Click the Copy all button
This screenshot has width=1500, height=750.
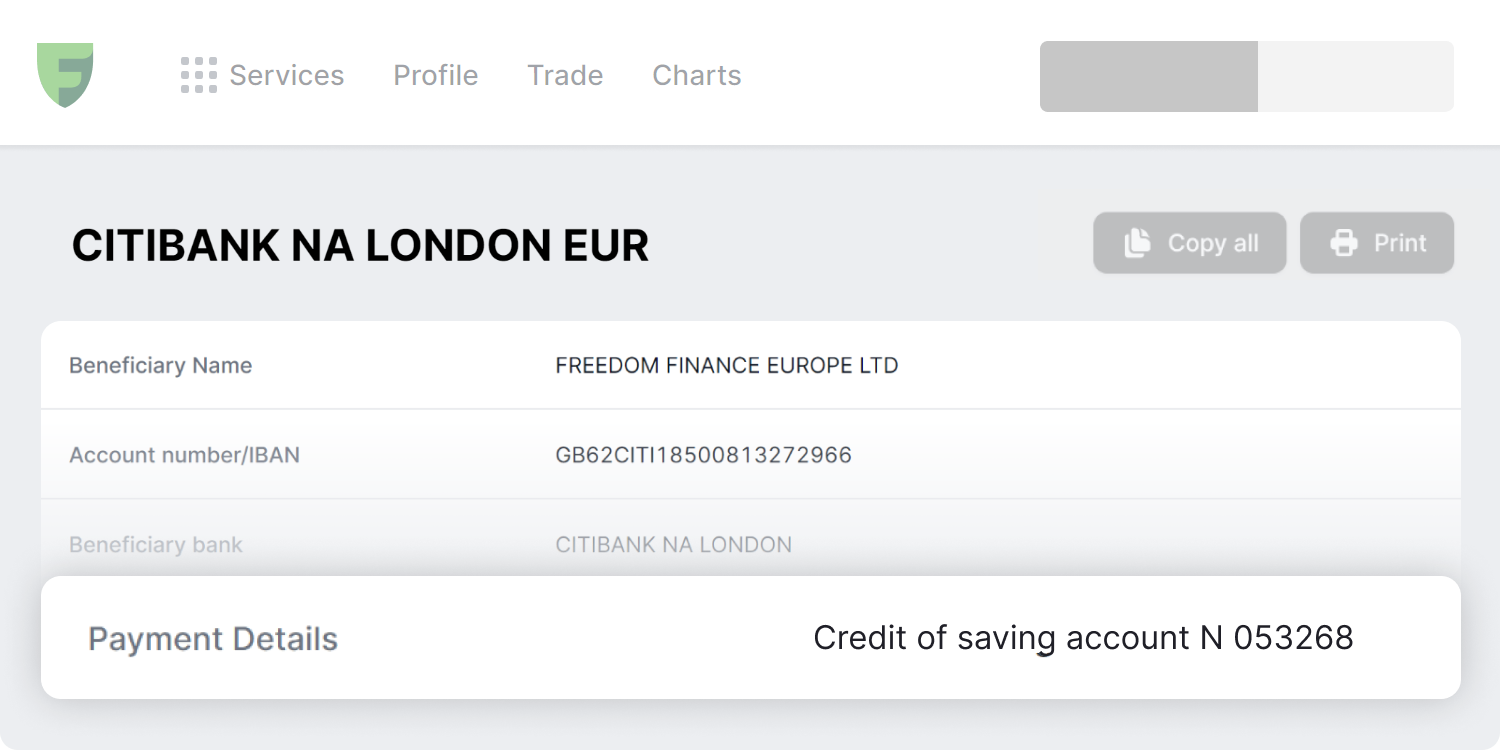(x=1189, y=242)
